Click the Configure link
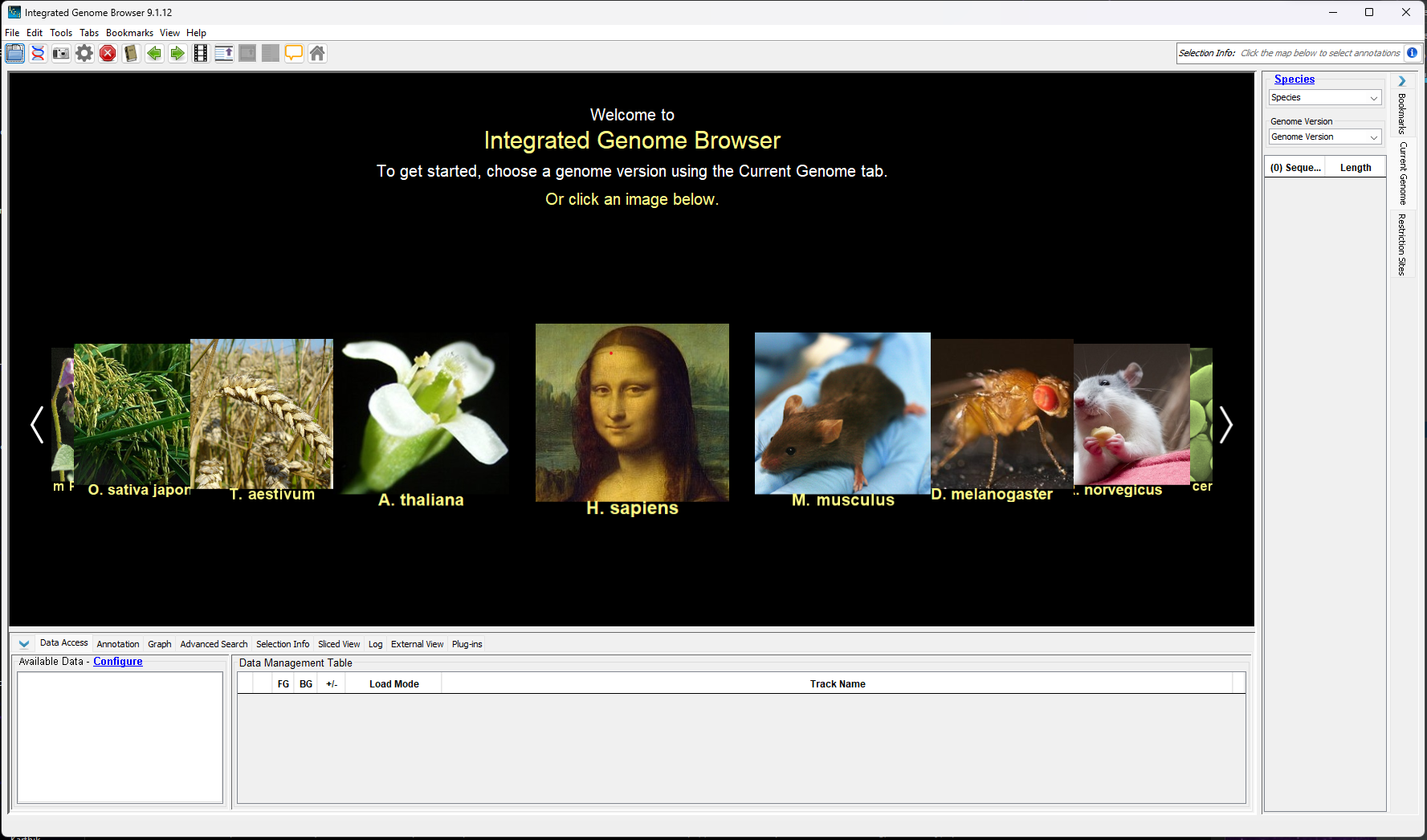1427x840 pixels. point(118,662)
